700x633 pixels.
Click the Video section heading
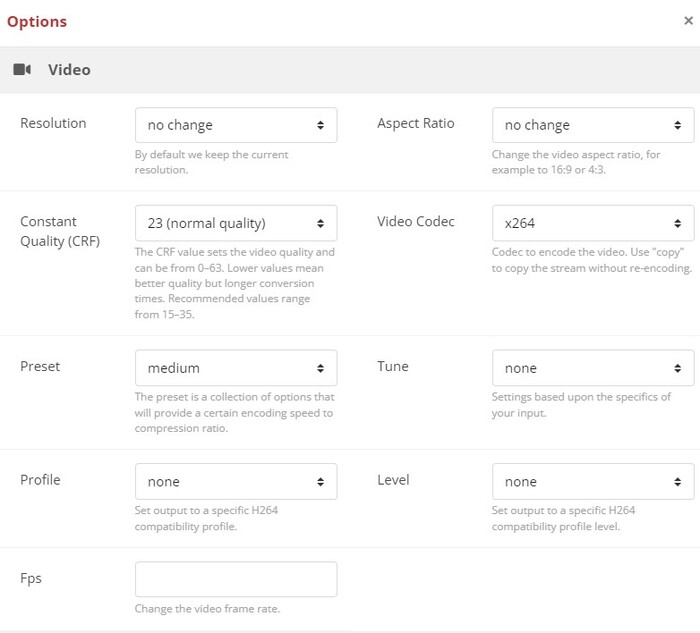[x=69, y=70]
